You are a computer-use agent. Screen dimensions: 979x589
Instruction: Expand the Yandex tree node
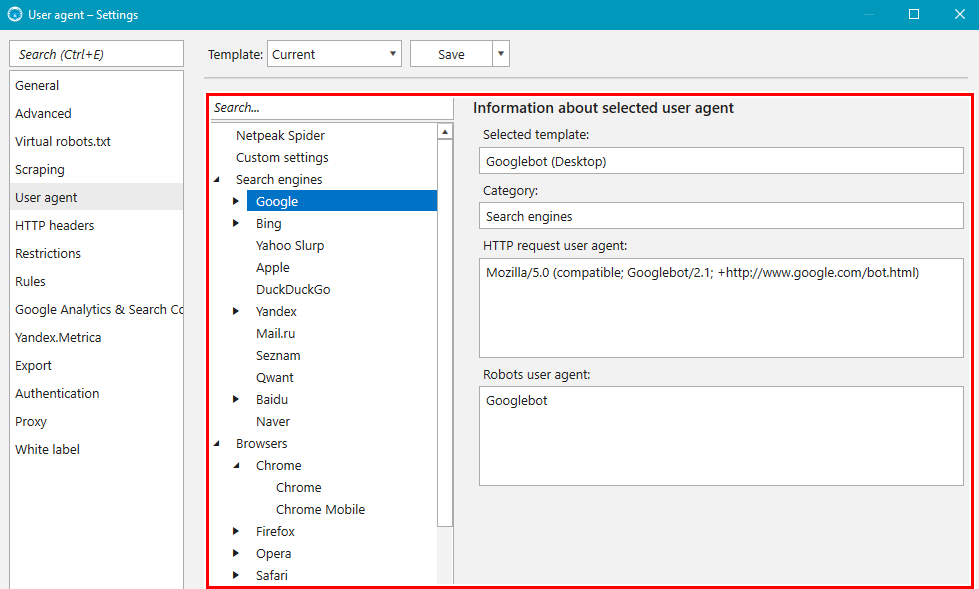coord(236,311)
